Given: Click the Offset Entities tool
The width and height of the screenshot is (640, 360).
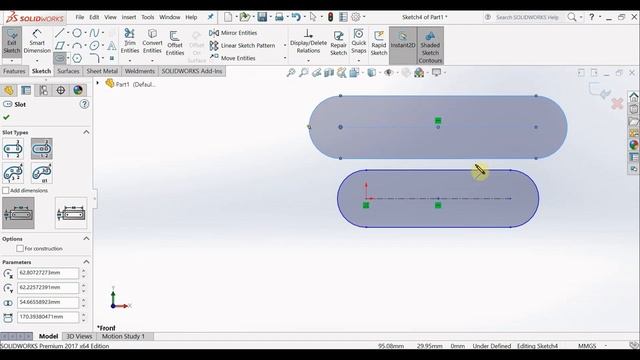Looking at the screenshot, I should [175, 43].
